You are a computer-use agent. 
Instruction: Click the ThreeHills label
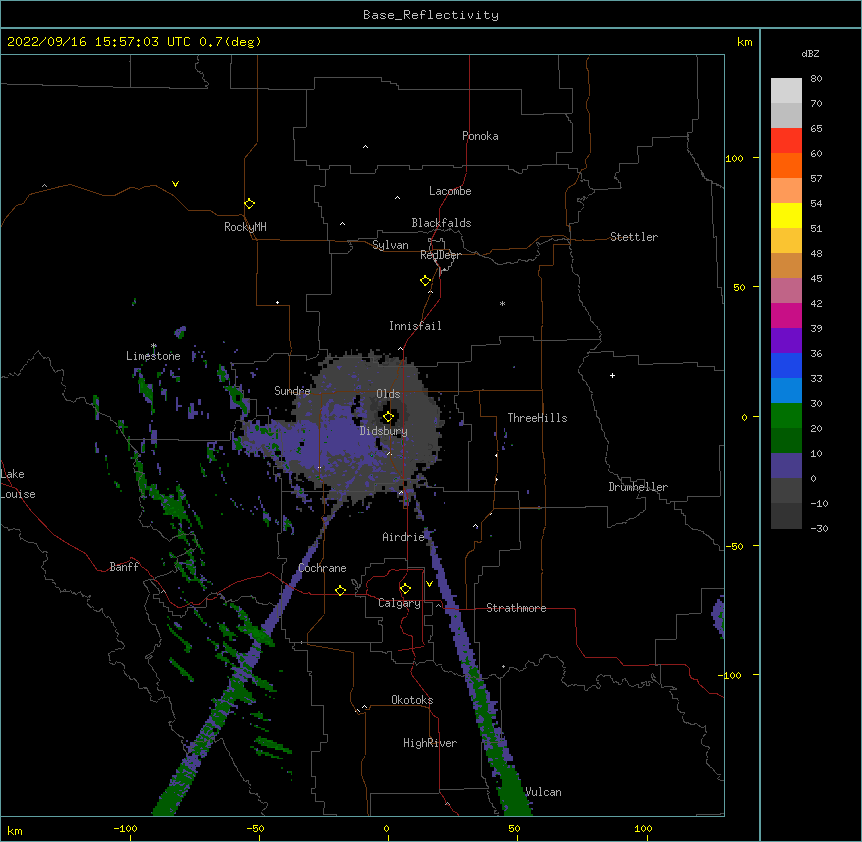click(x=537, y=418)
